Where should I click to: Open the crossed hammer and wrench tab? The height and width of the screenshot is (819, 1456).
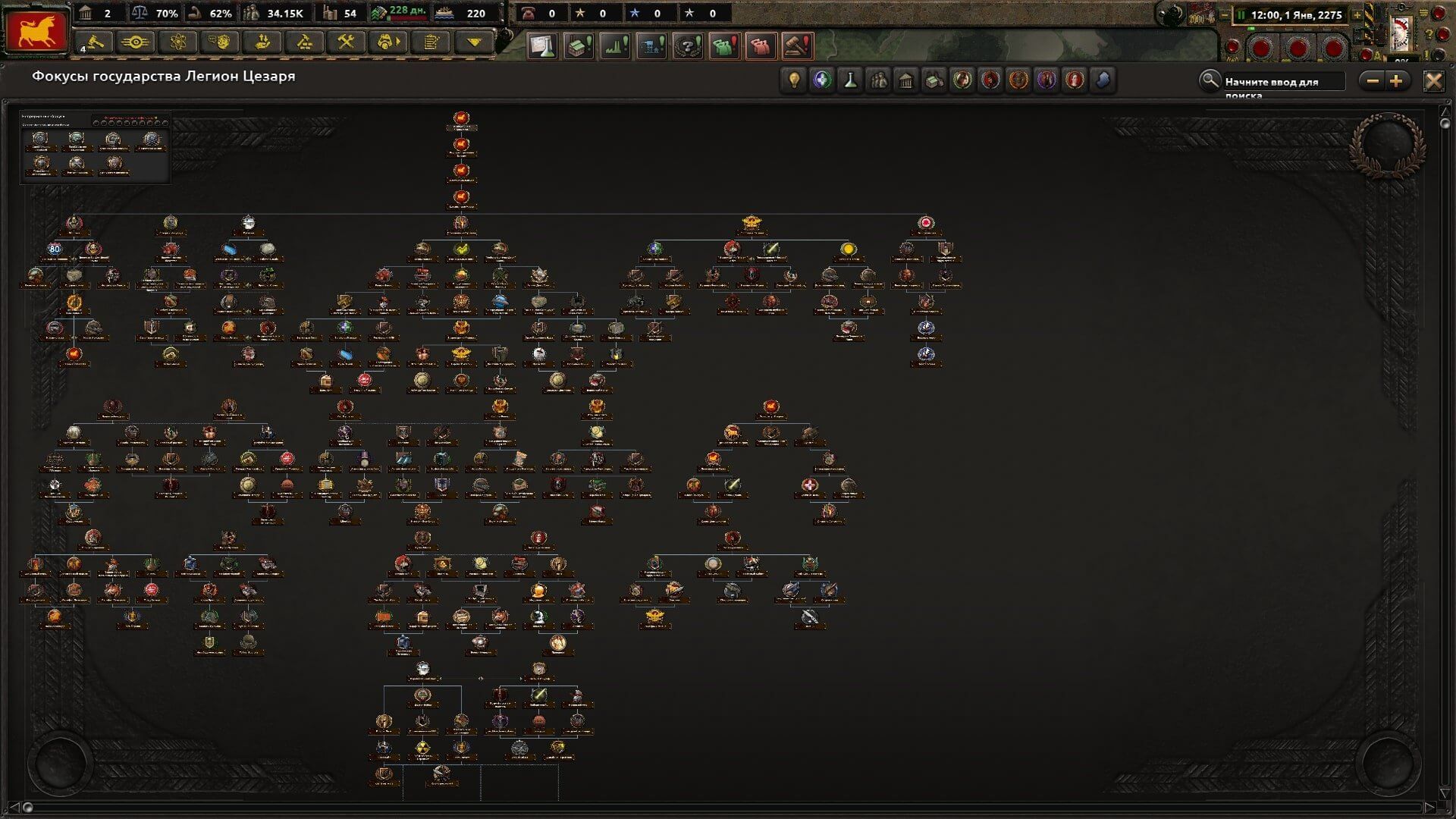pos(346,42)
